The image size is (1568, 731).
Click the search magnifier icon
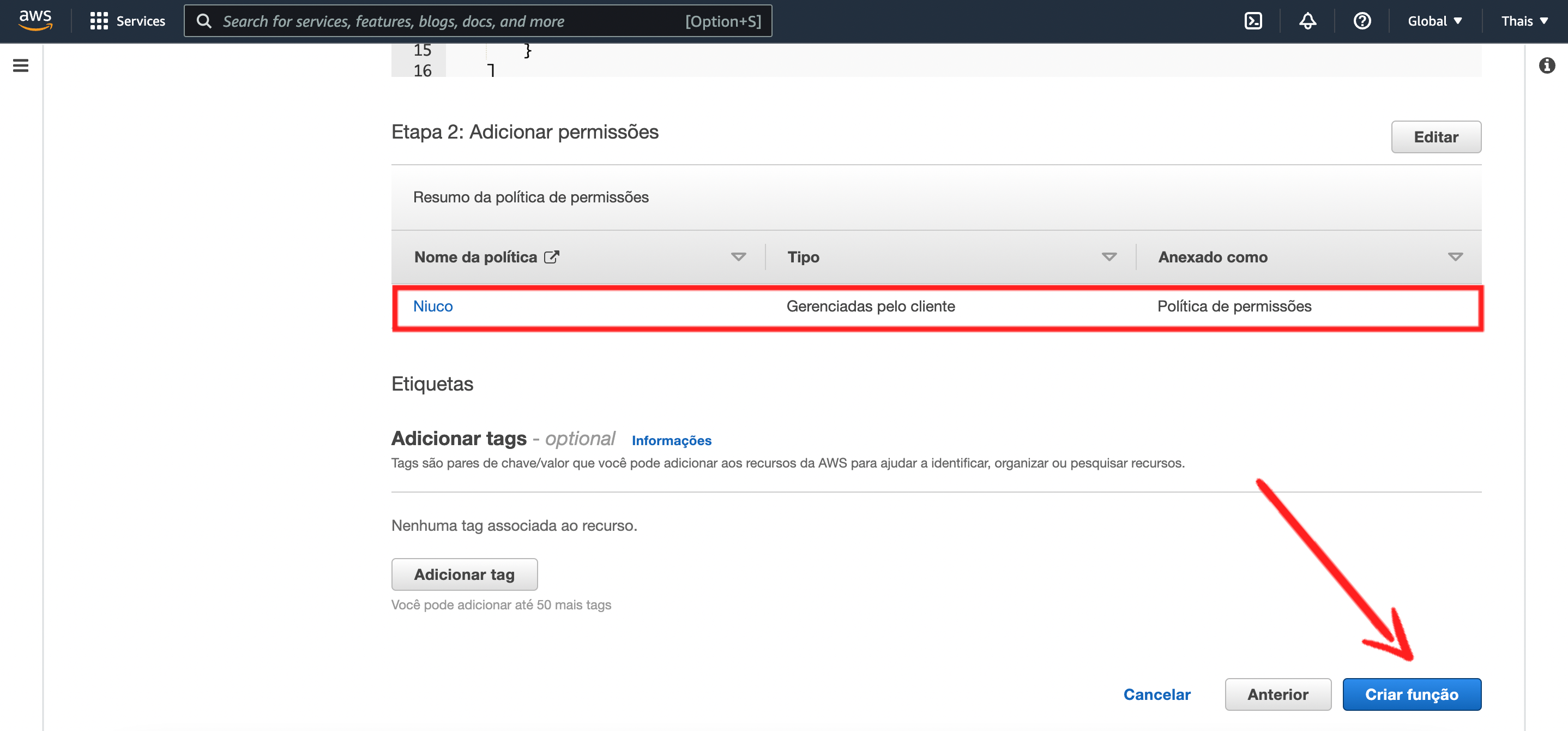[204, 21]
